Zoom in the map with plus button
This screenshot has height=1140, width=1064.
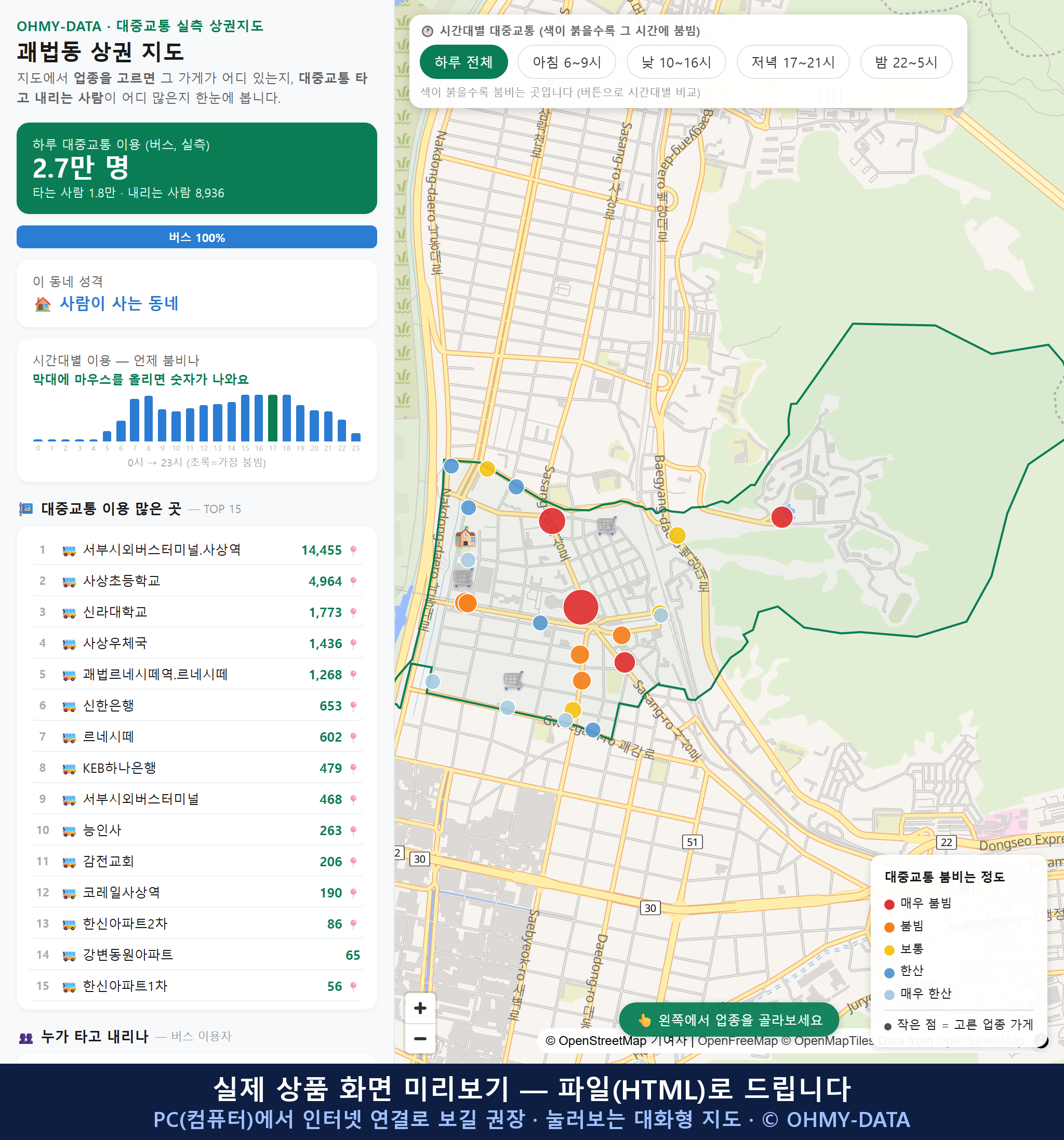[420, 1008]
